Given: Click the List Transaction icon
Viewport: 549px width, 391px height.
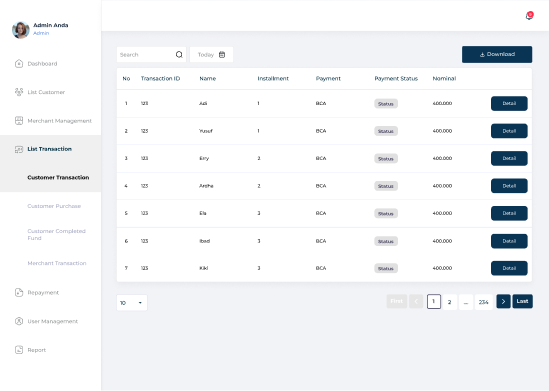Looking at the screenshot, I should [x=19, y=149].
